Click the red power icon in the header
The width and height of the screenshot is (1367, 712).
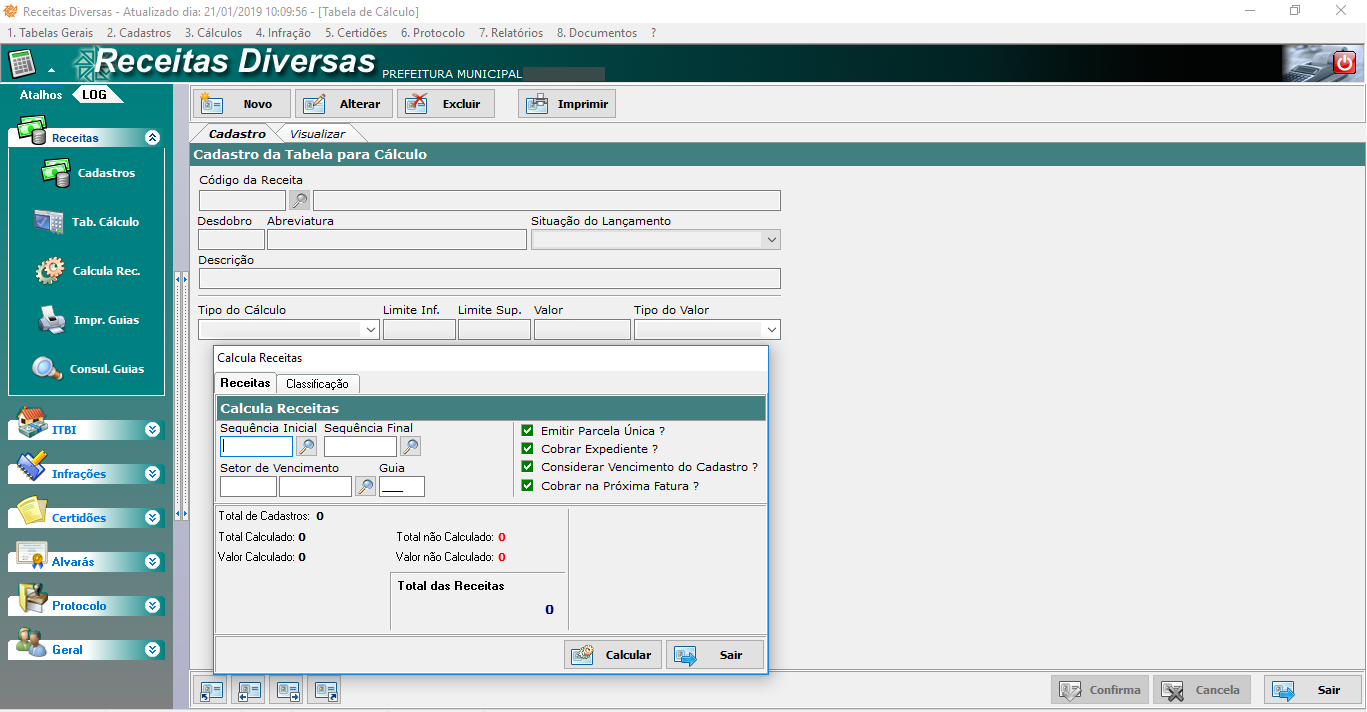tap(1344, 64)
